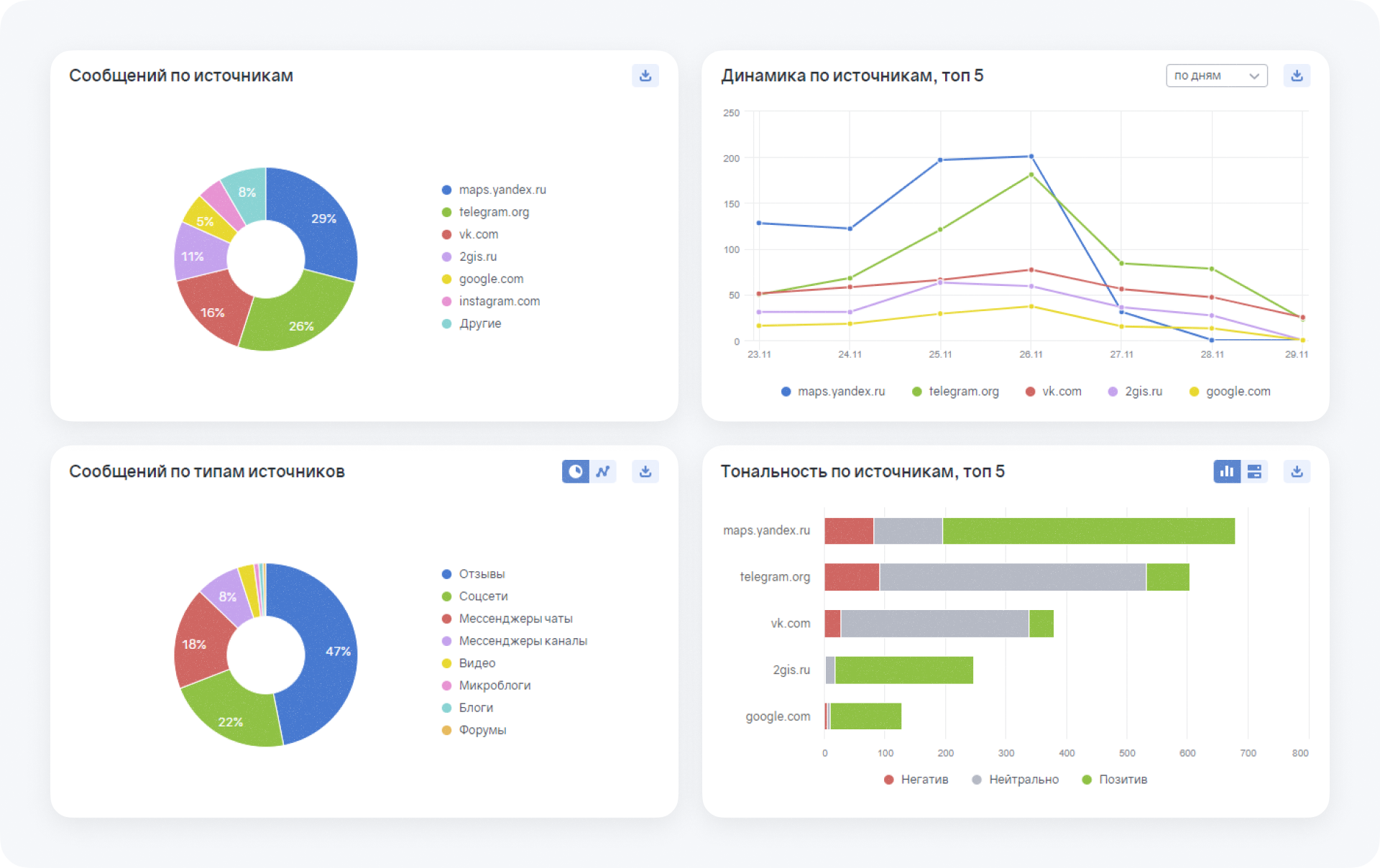Toggle 2gis.ru in sources donut legend

[x=469, y=257]
